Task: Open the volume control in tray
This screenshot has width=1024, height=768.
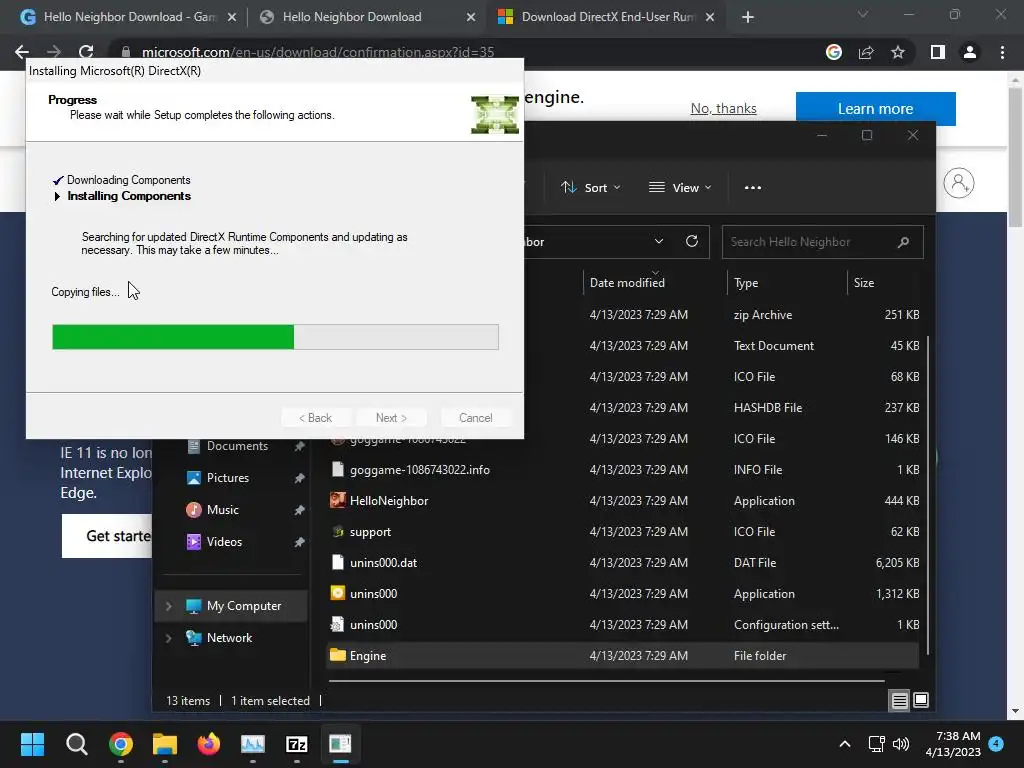Action: point(901,744)
